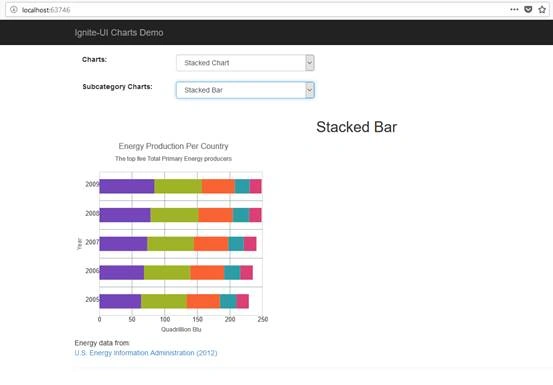
Task: Click the 2007 axis label
Action: coord(92,242)
